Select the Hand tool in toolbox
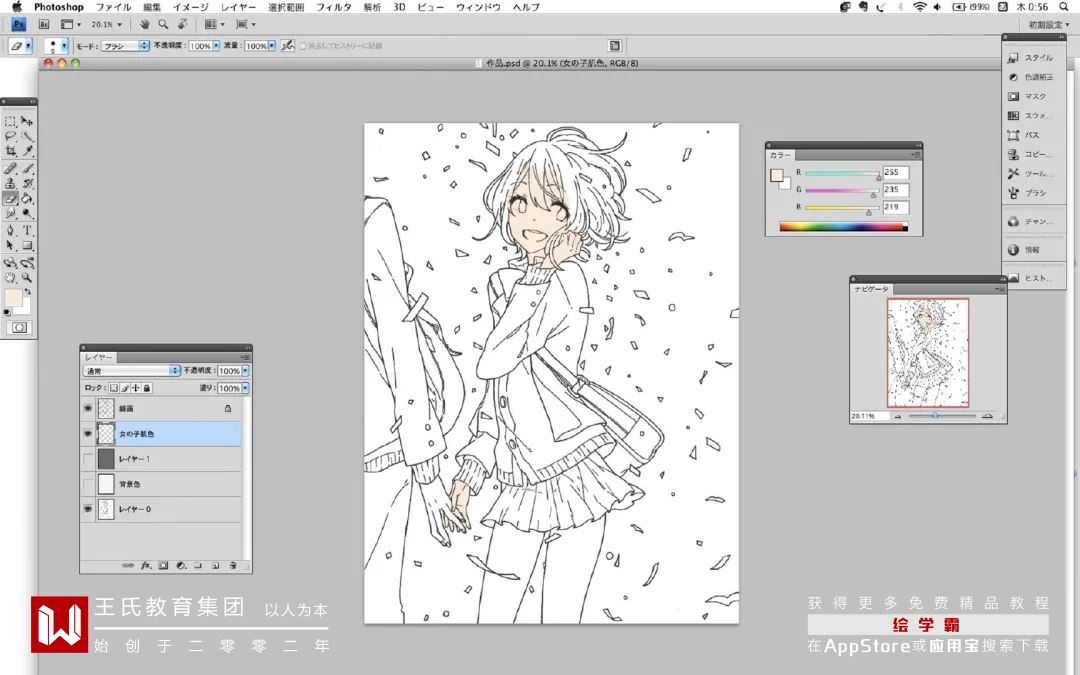Viewport: 1080px width, 675px height. pyautogui.click(x=10, y=278)
